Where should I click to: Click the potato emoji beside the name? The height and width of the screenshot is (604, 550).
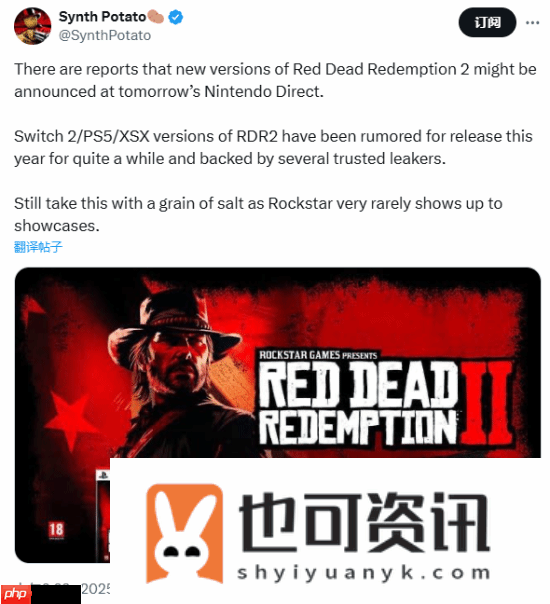tap(155, 17)
